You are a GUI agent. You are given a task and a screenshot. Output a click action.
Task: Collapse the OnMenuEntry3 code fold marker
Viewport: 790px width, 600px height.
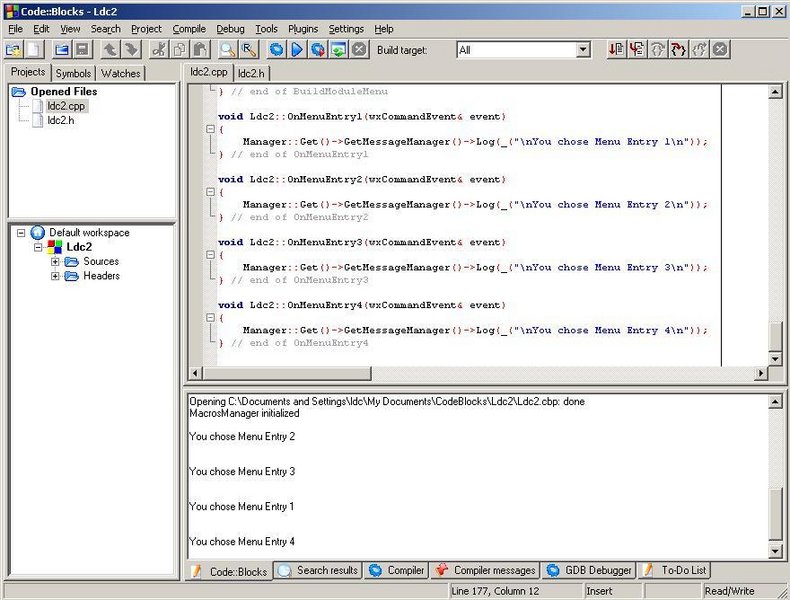[211, 255]
